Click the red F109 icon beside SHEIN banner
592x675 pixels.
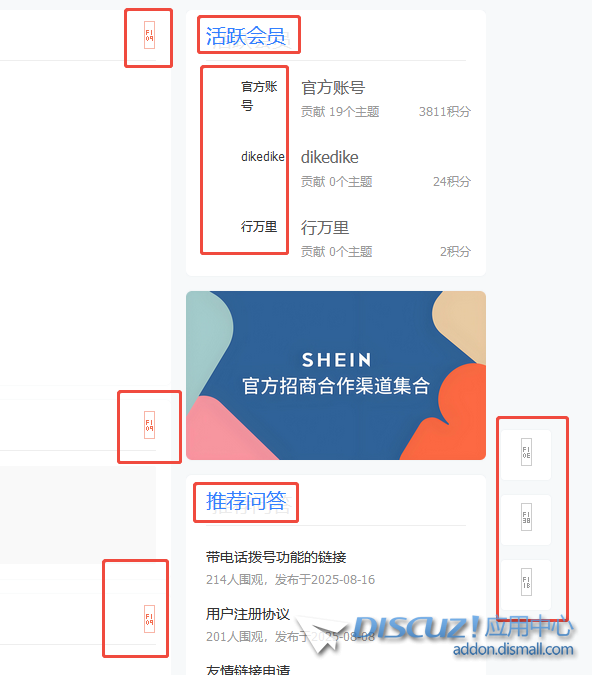click(149, 425)
